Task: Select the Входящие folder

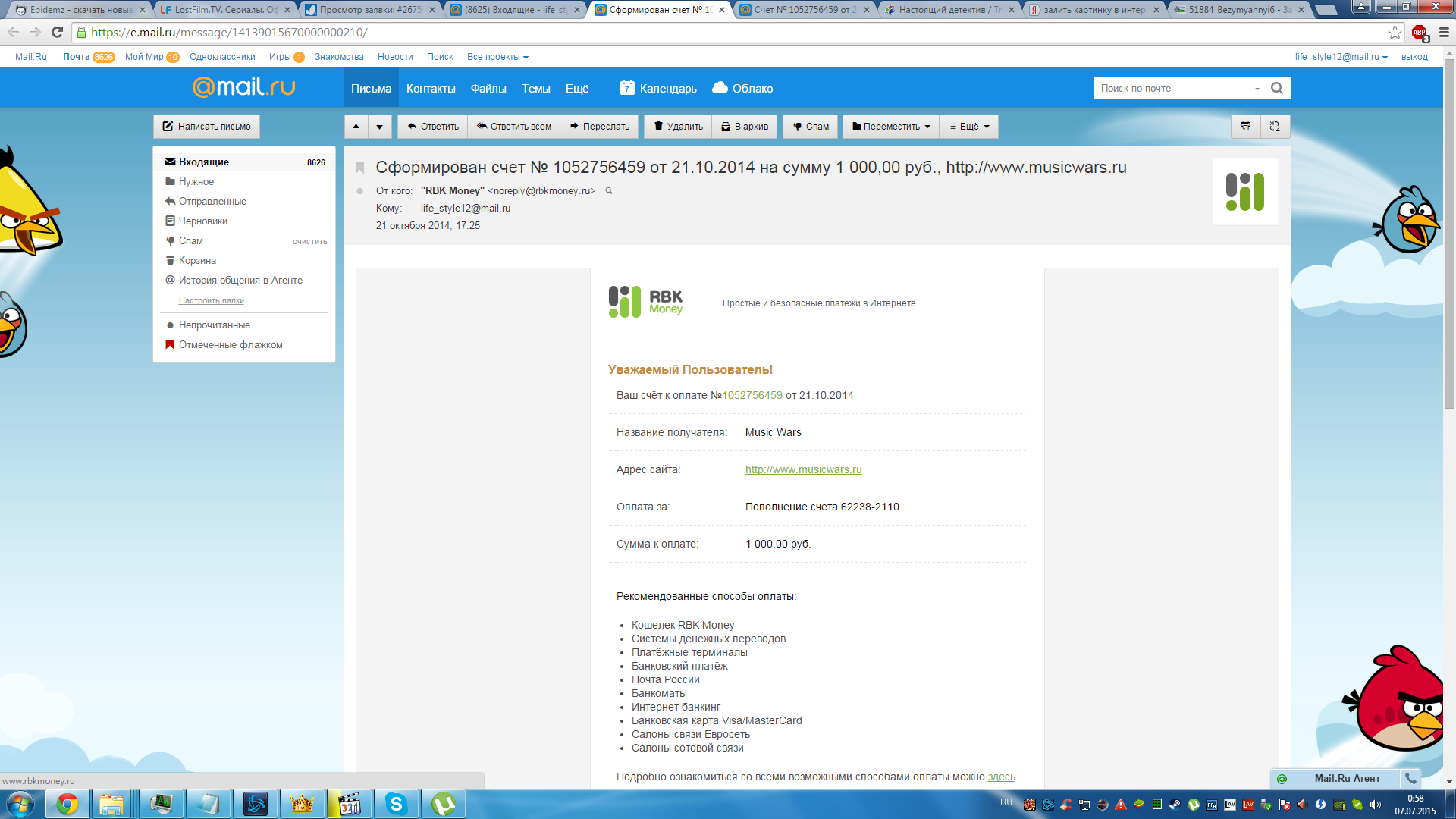Action: 245,162
